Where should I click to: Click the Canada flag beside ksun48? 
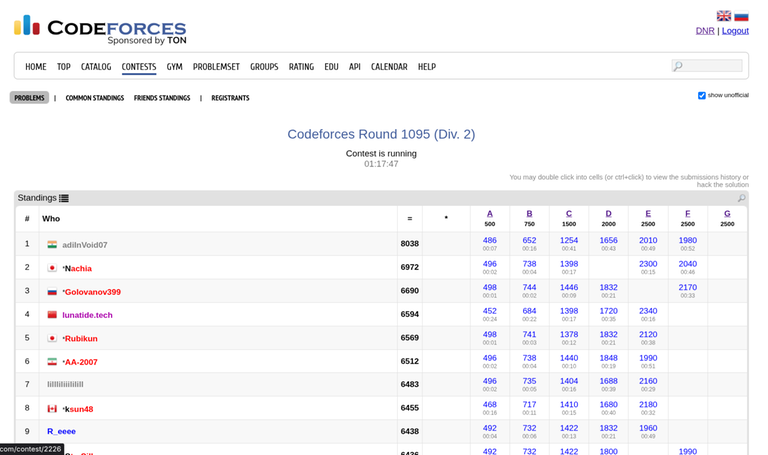(x=52, y=408)
